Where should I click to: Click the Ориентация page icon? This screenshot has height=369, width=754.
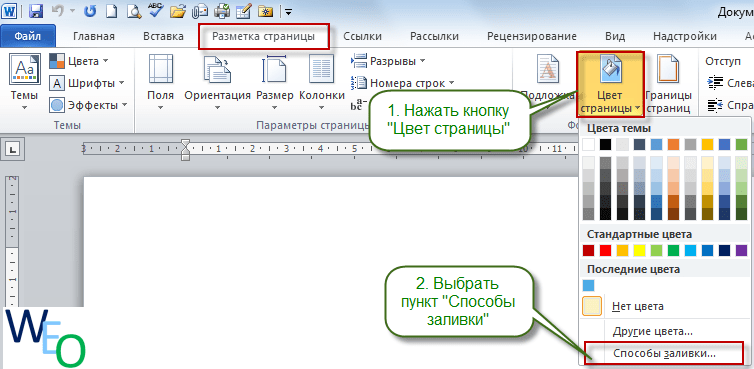point(217,69)
